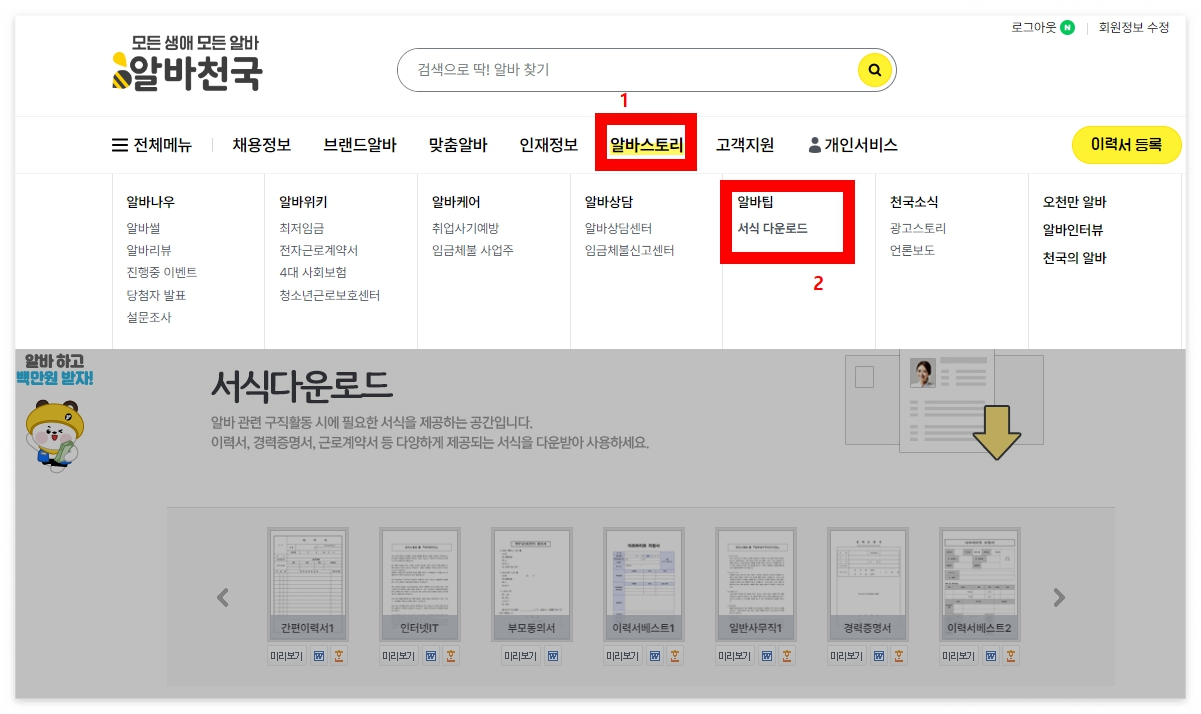The height and width of the screenshot is (714, 1201).
Task: Open 언론보도 submenu item
Action: tap(912, 251)
